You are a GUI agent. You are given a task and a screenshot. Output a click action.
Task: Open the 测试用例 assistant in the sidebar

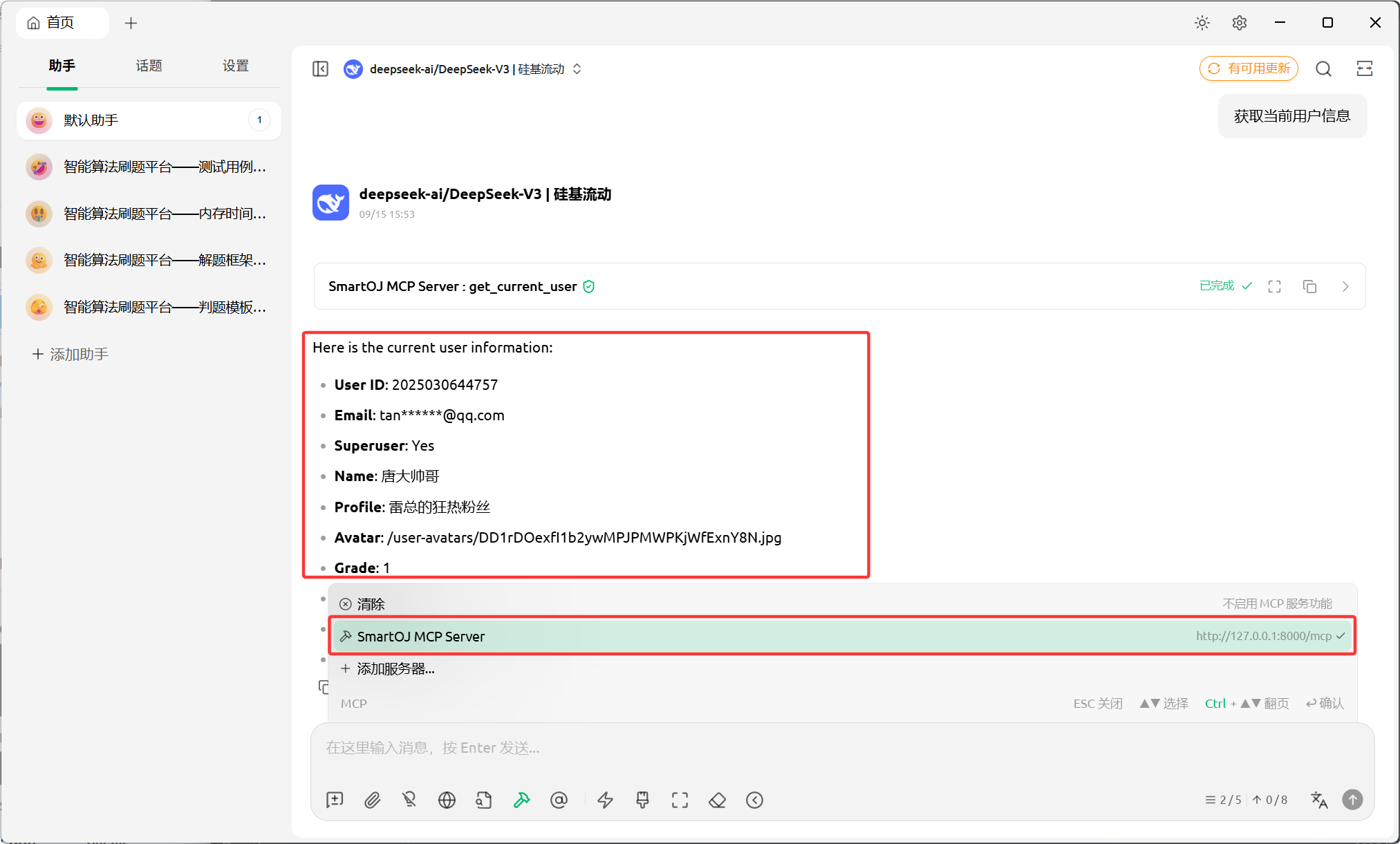149,167
